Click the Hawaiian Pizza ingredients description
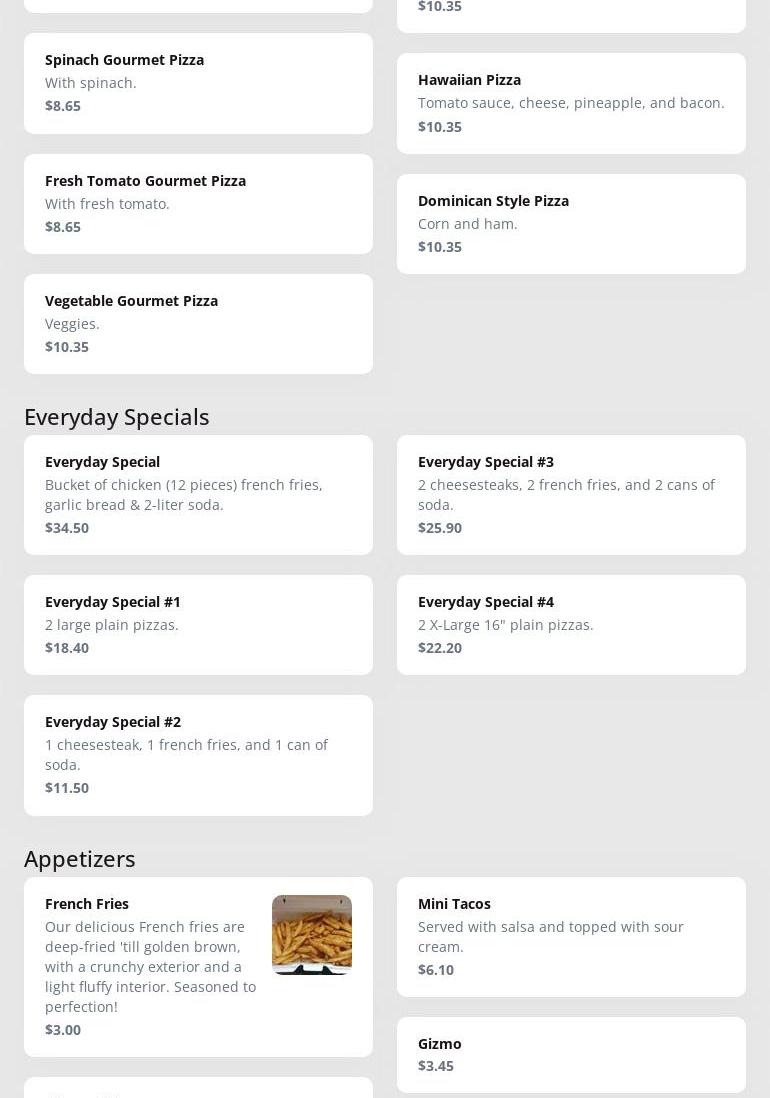 (x=571, y=103)
